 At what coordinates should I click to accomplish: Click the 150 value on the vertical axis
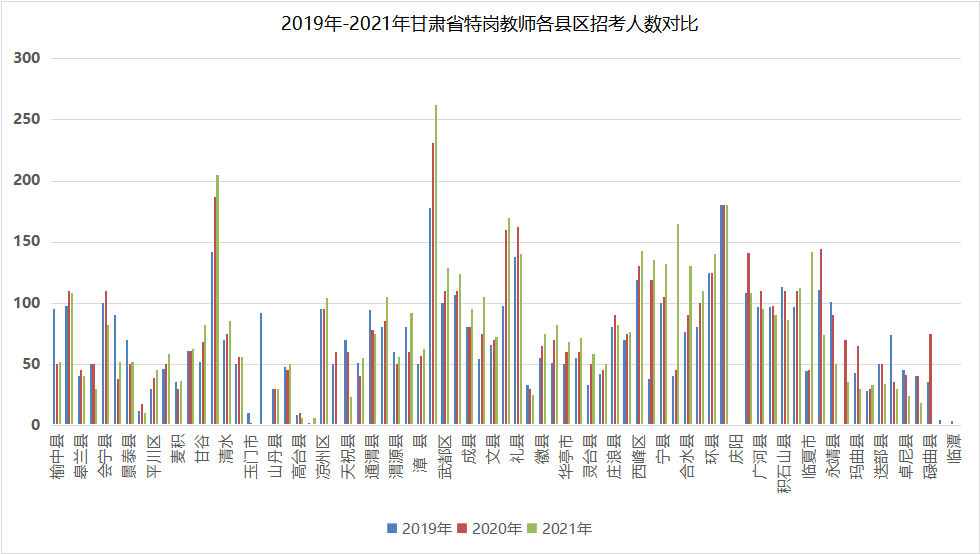pyautogui.click(x=27, y=242)
